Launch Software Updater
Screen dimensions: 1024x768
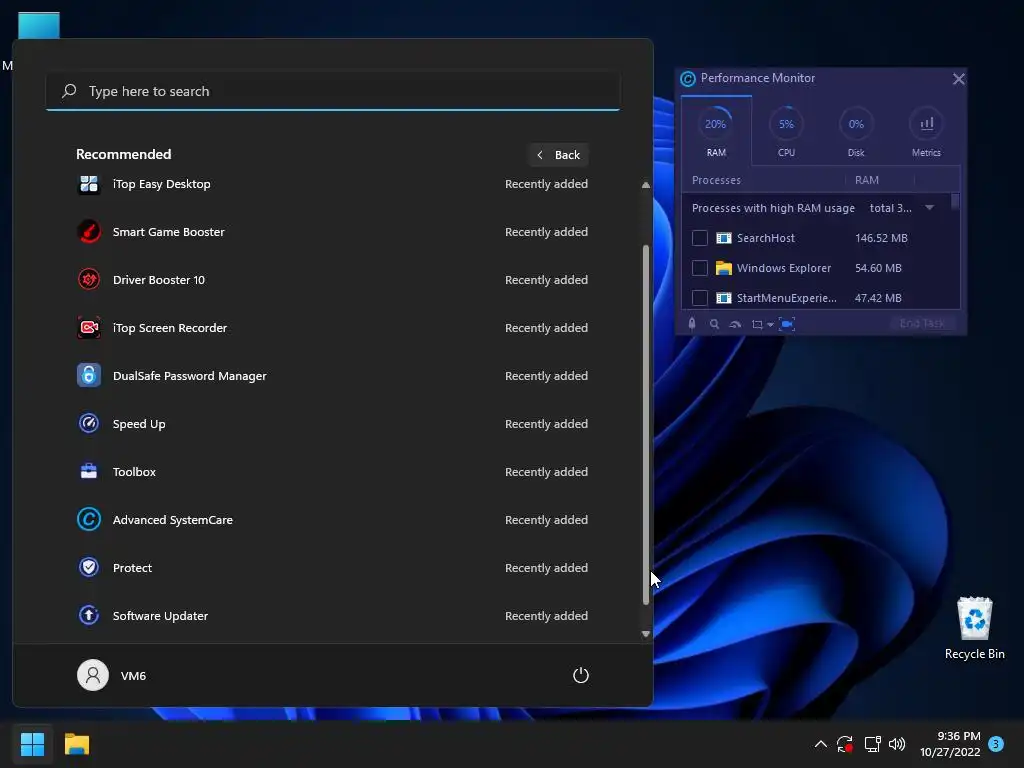(x=332, y=616)
